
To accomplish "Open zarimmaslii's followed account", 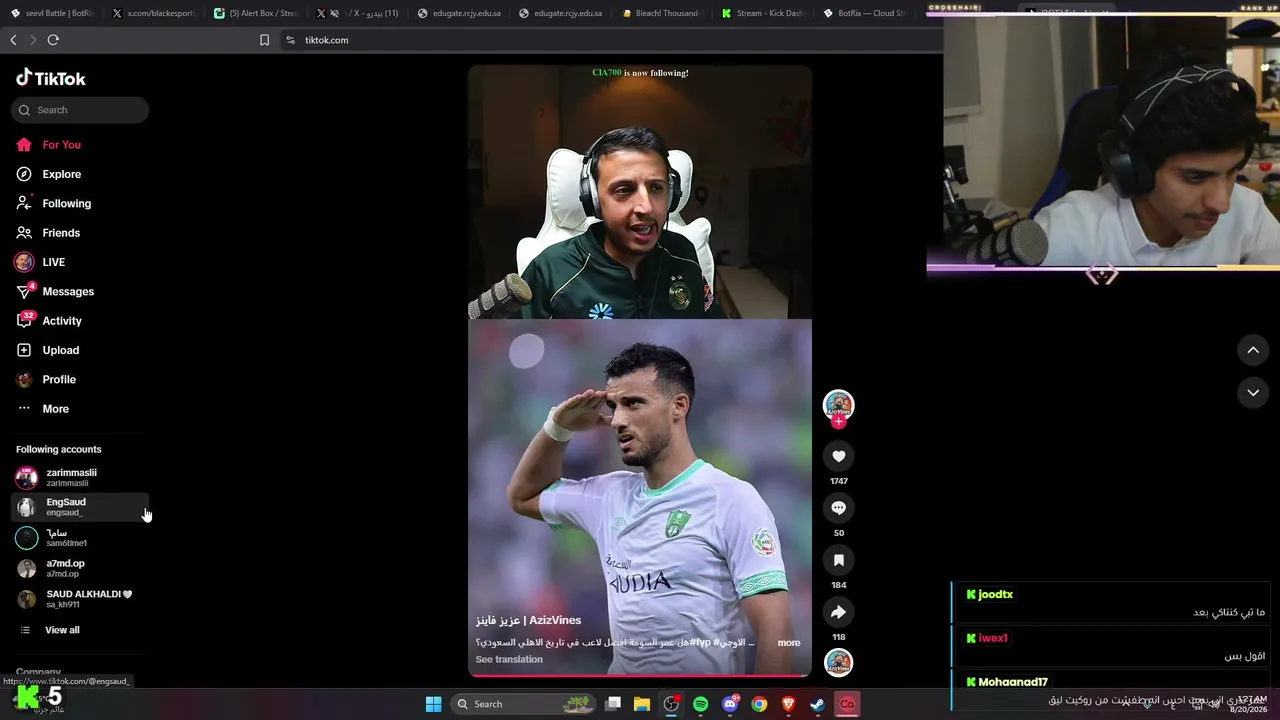I will [80, 477].
